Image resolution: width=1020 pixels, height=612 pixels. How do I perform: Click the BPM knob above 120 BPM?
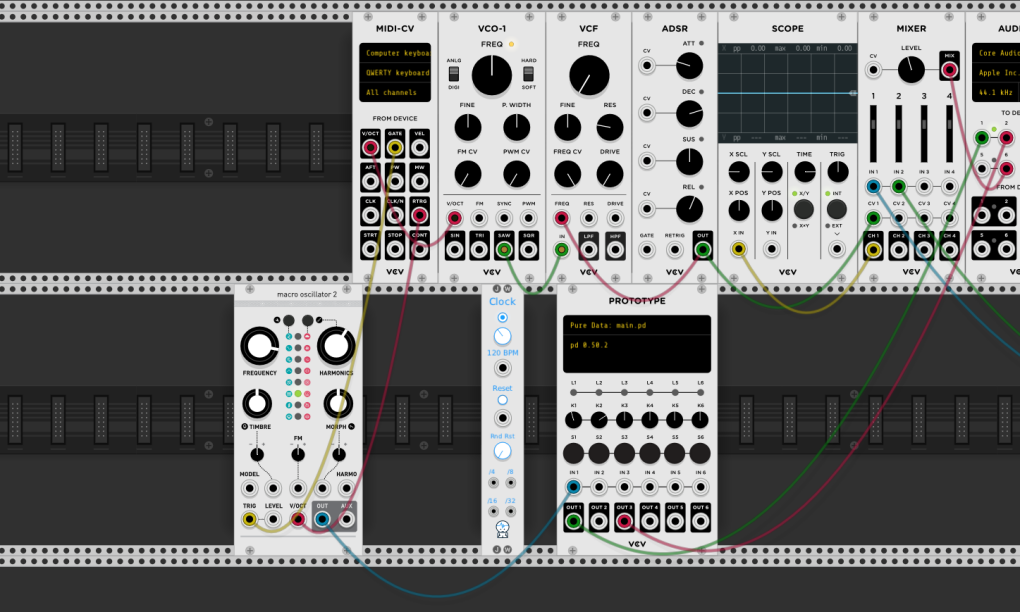click(x=502, y=336)
